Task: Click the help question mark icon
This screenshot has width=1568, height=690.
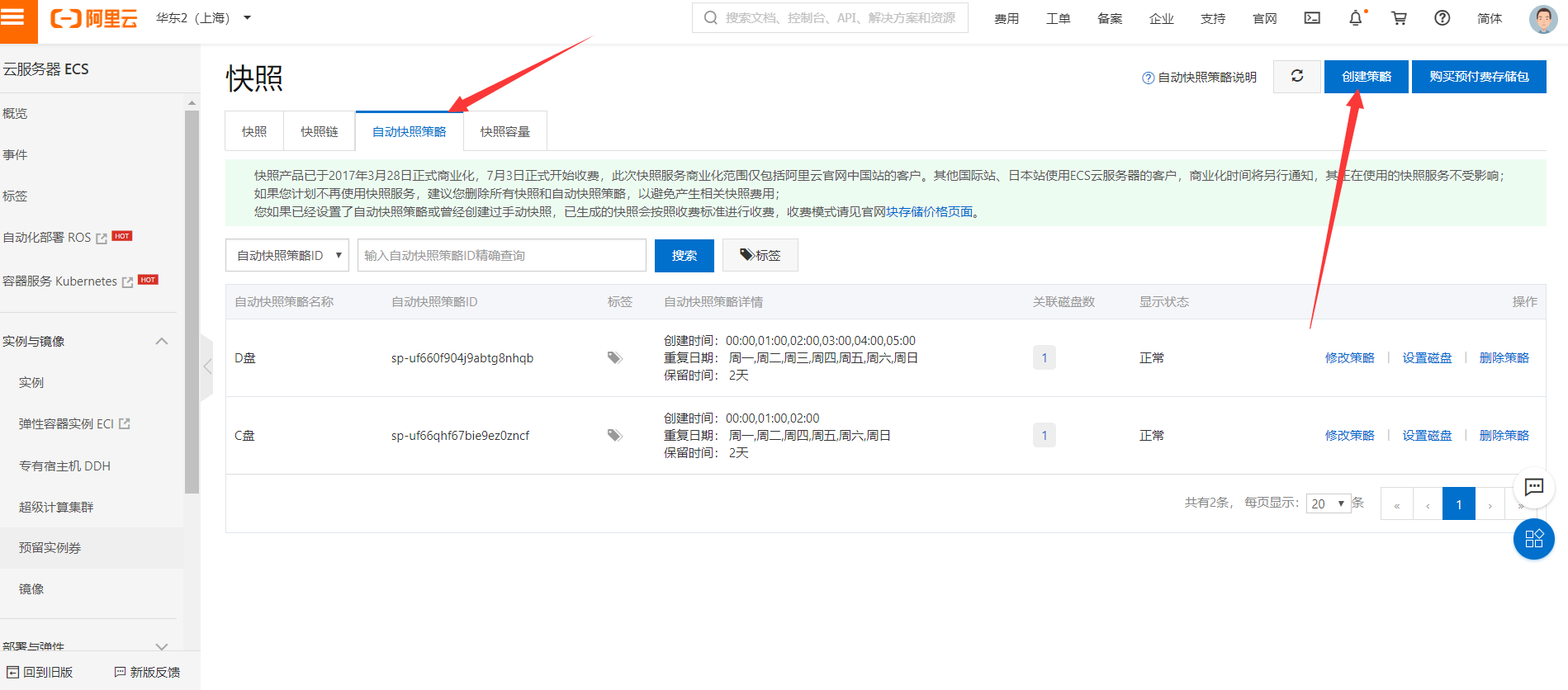Action: [x=1442, y=18]
